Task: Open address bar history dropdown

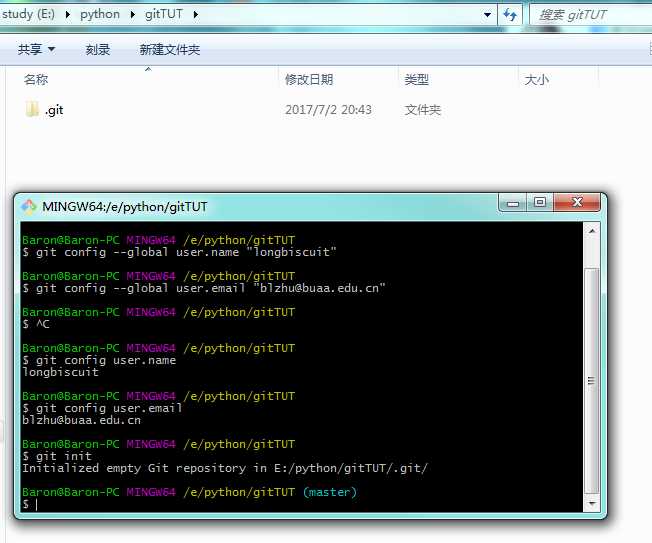Action: pyautogui.click(x=487, y=15)
